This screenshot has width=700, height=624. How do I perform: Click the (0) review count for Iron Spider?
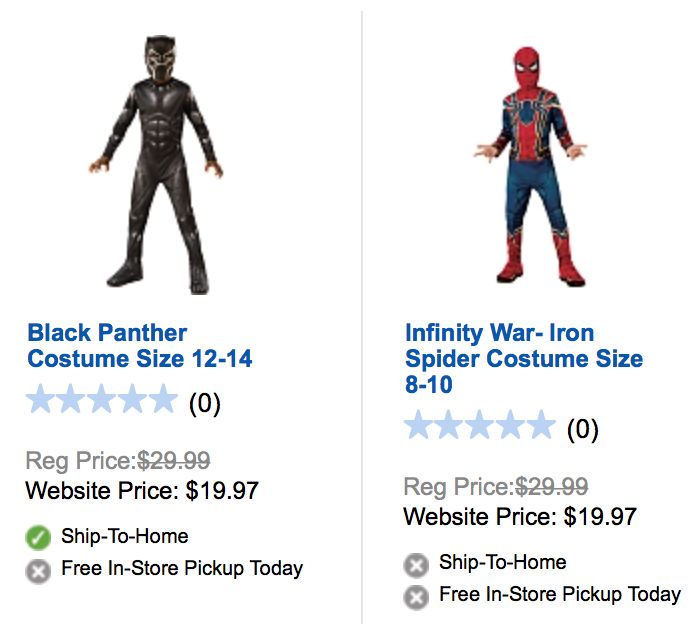pyautogui.click(x=582, y=430)
